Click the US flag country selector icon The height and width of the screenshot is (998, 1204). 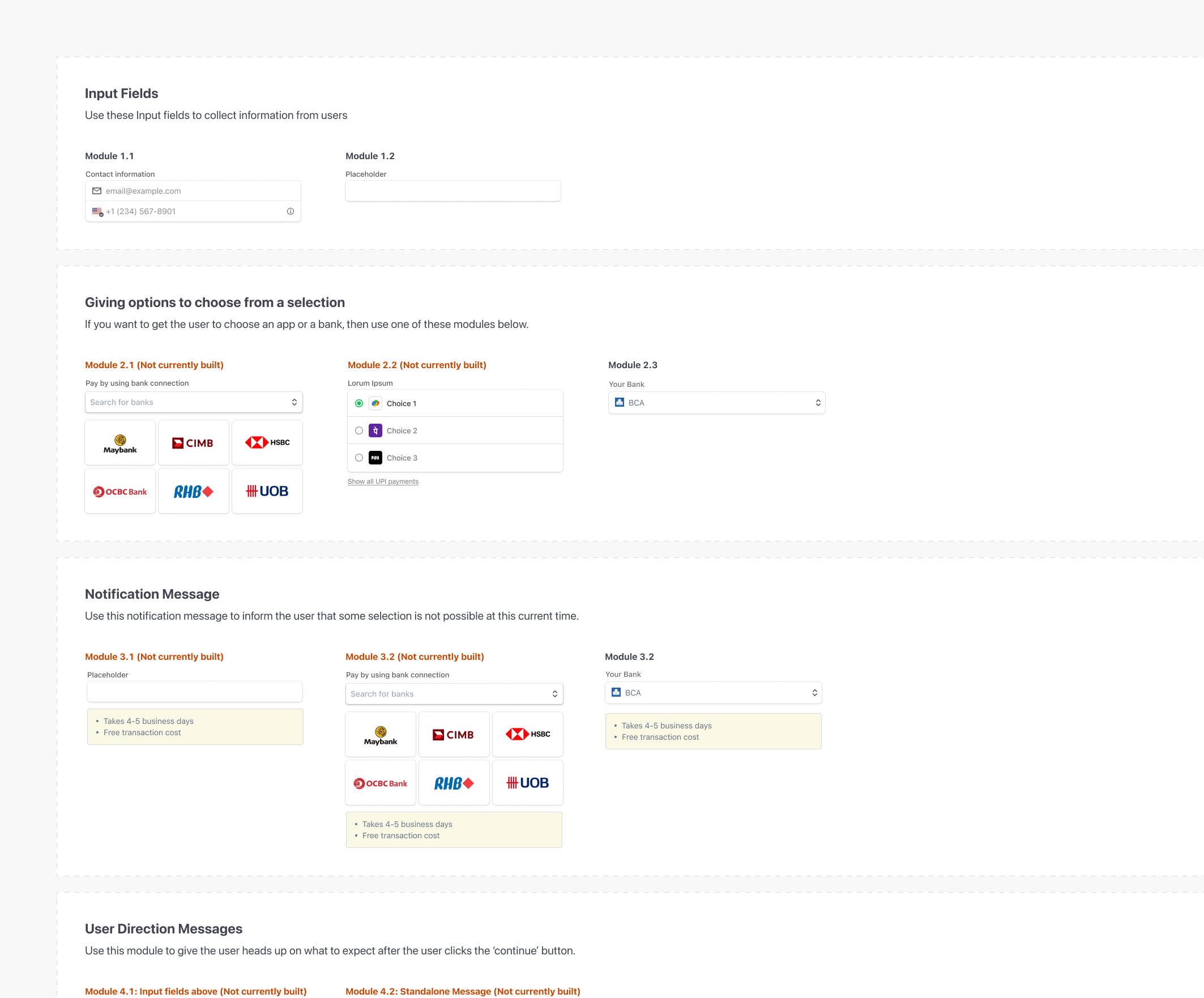pos(97,212)
